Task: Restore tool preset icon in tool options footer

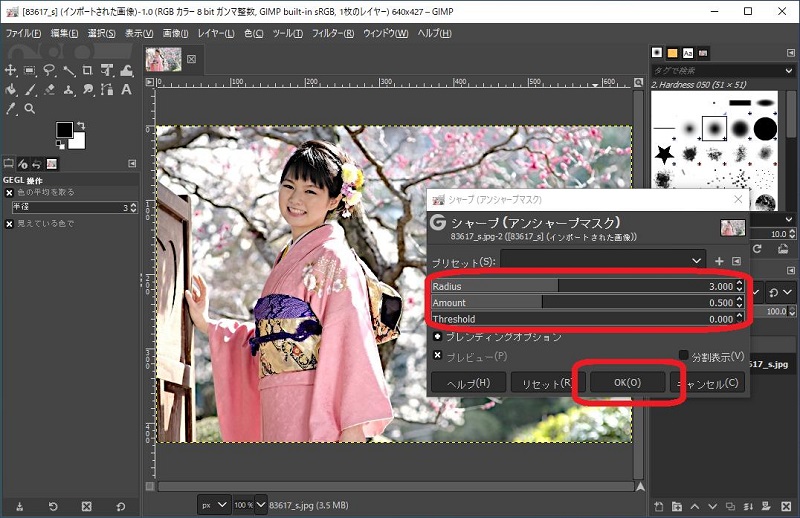Action: click(x=53, y=507)
